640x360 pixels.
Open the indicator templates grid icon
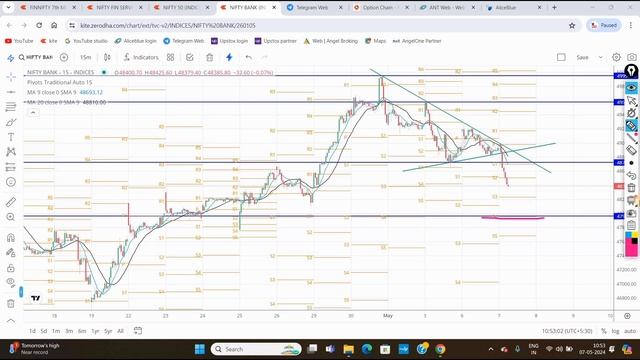tap(171, 57)
